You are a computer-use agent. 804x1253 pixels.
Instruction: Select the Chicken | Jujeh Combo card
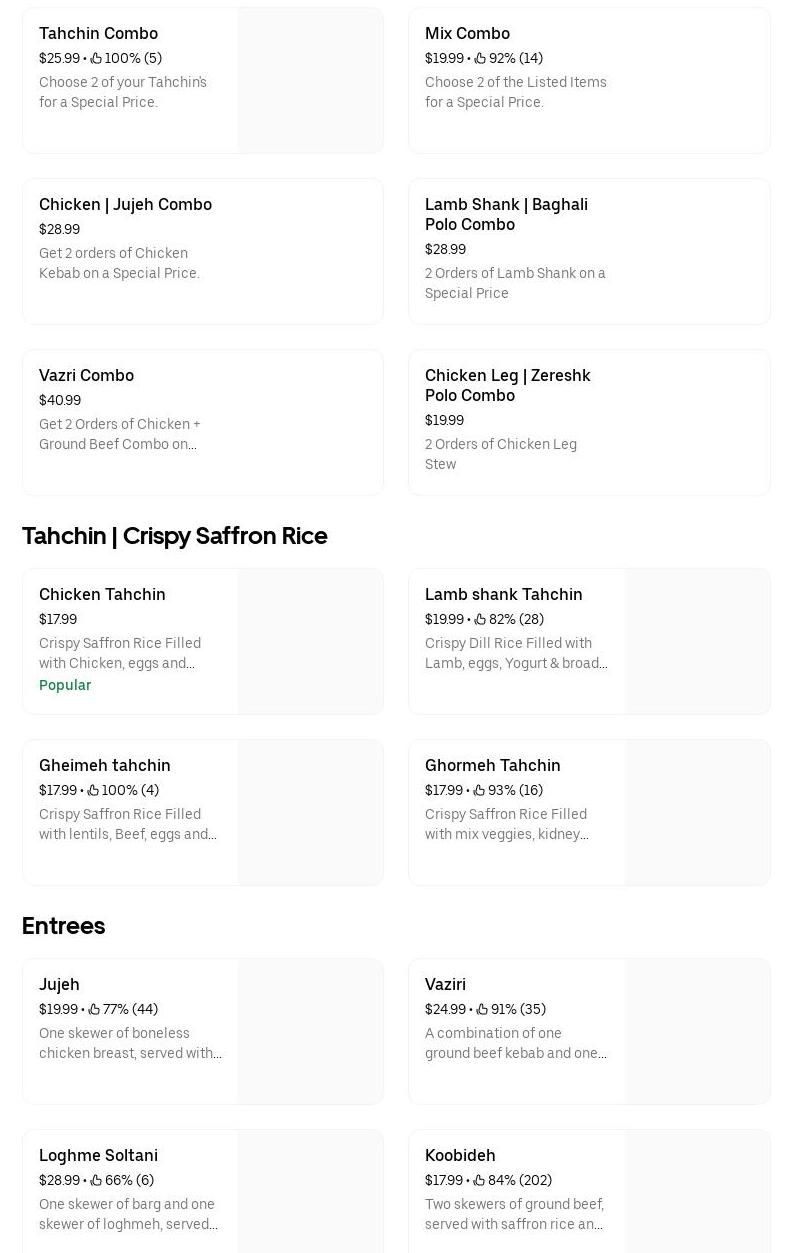click(x=203, y=251)
